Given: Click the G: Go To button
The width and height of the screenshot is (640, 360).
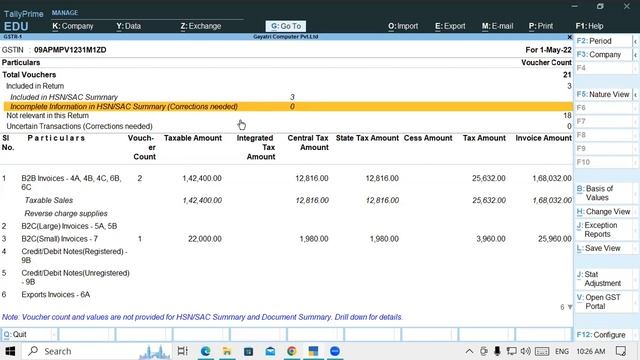Looking at the screenshot, I should (x=286, y=26).
